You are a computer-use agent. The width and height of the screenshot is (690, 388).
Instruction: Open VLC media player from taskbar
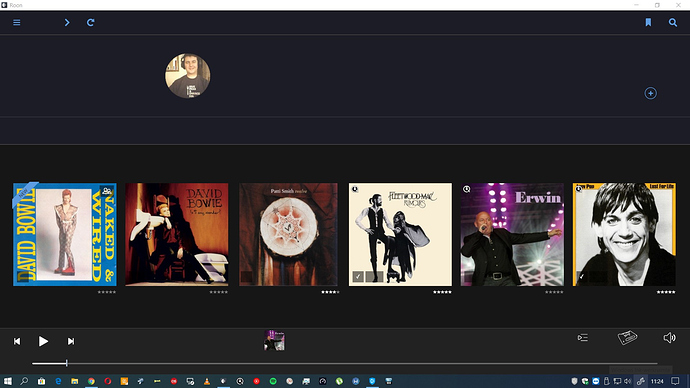[x=207, y=381]
